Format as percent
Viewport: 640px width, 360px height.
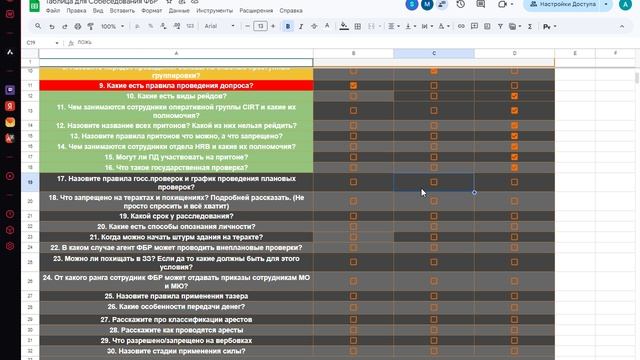[x=151, y=26]
